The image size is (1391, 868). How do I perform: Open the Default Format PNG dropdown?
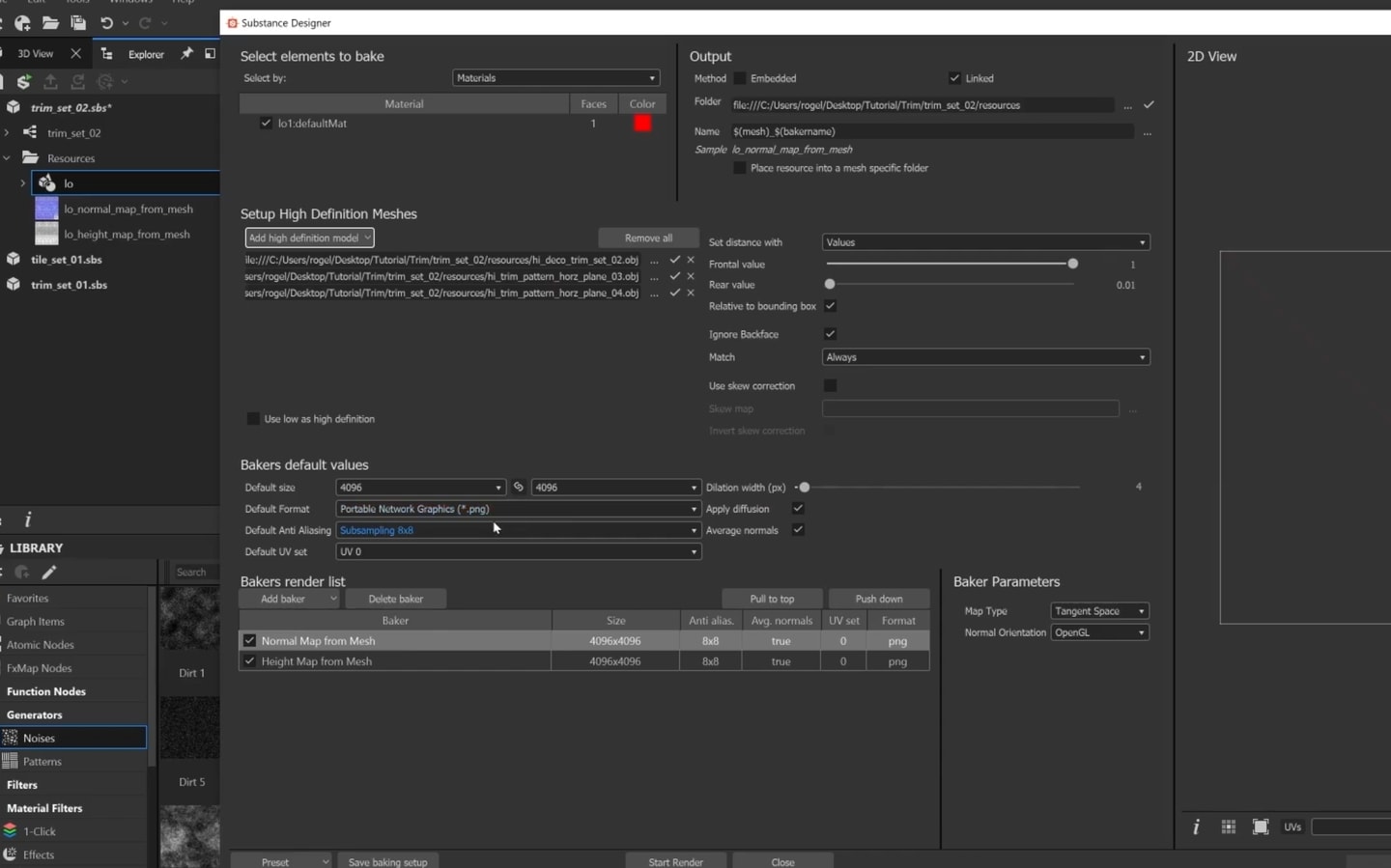pyautogui.click(x=518, y=509)
